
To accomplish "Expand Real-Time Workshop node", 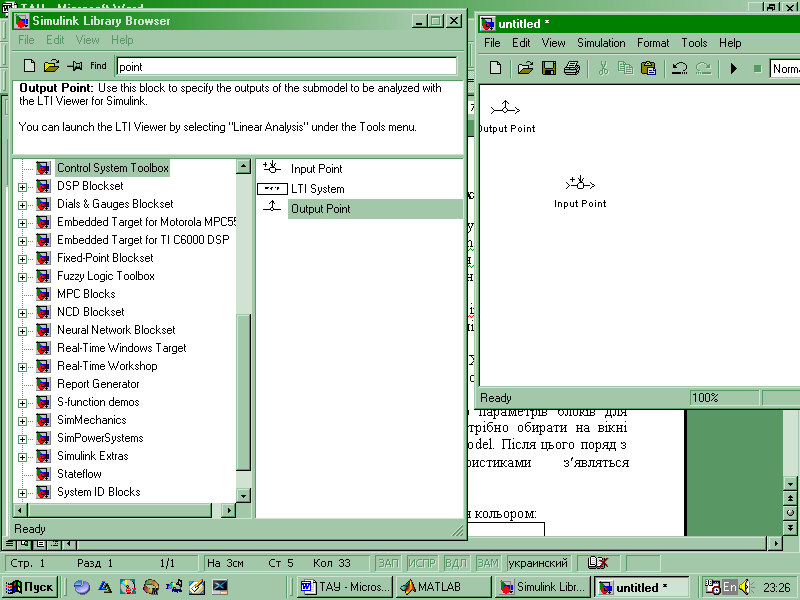I will pos(22,367).
